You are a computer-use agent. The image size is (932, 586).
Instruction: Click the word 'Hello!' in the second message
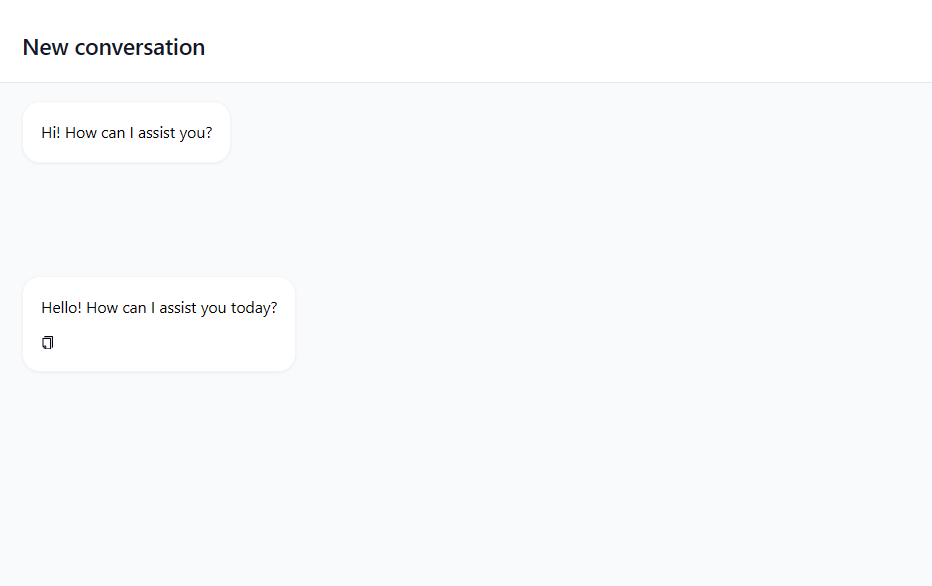point(62,308)
